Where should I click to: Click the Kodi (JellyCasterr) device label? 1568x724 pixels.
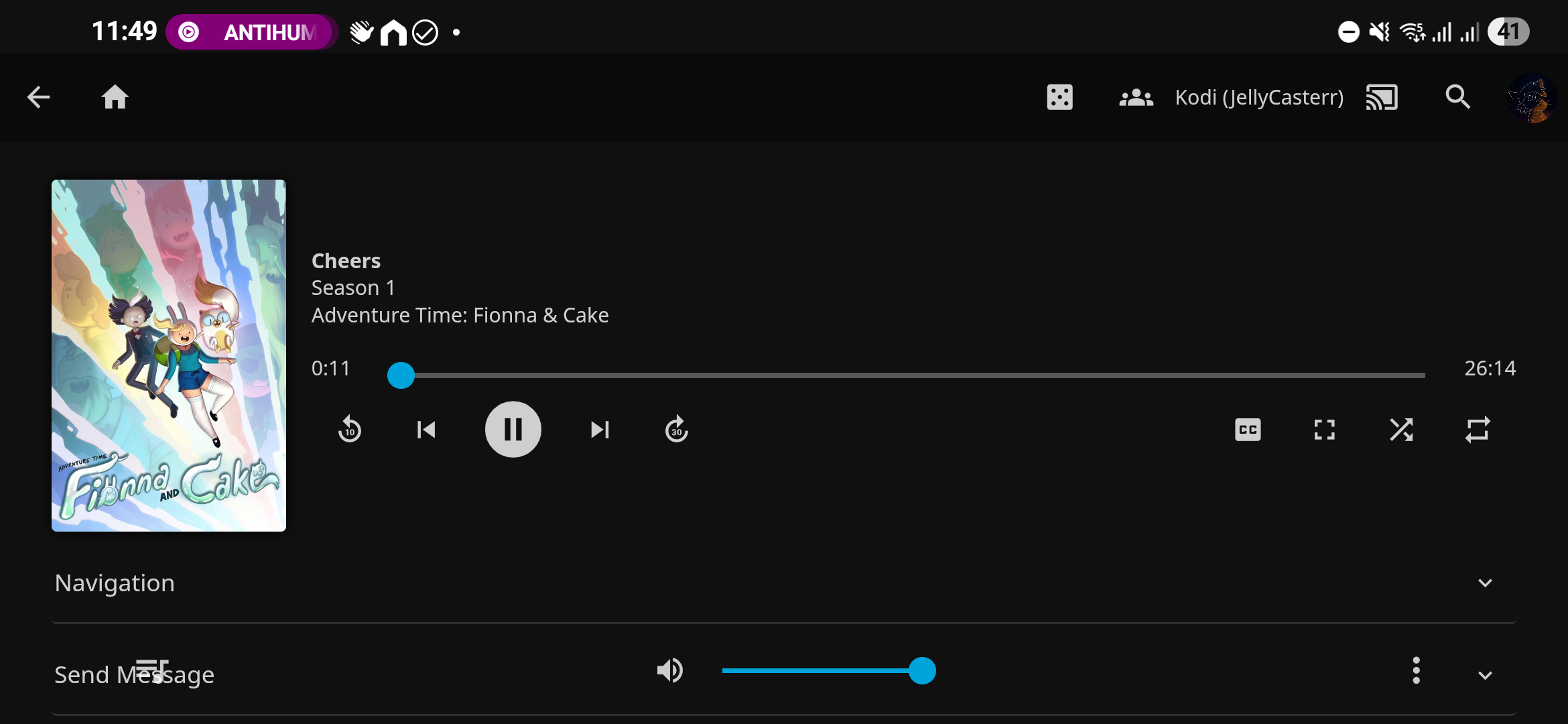(x=1259, y=98)
